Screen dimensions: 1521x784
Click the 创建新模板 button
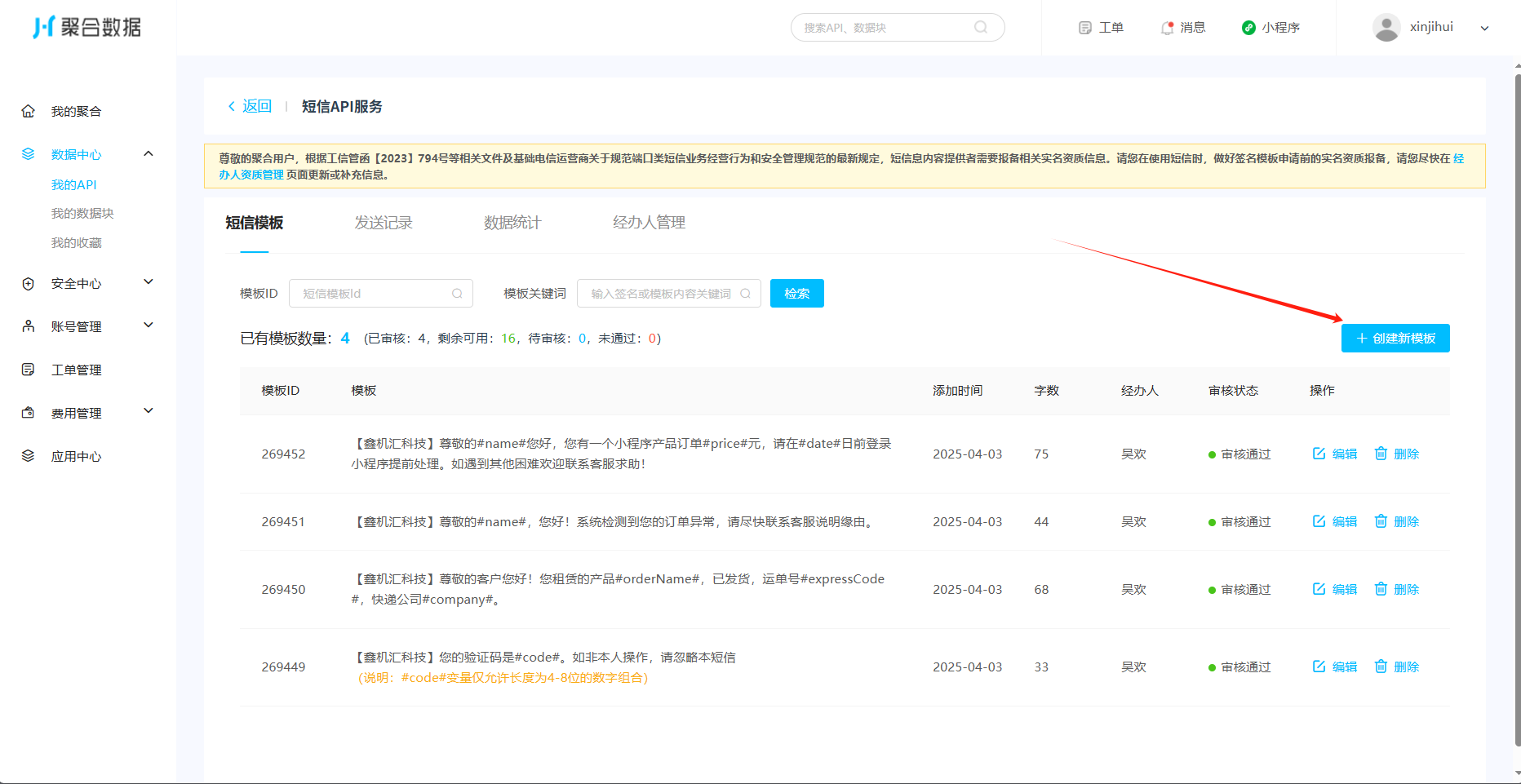(1395, 339)
